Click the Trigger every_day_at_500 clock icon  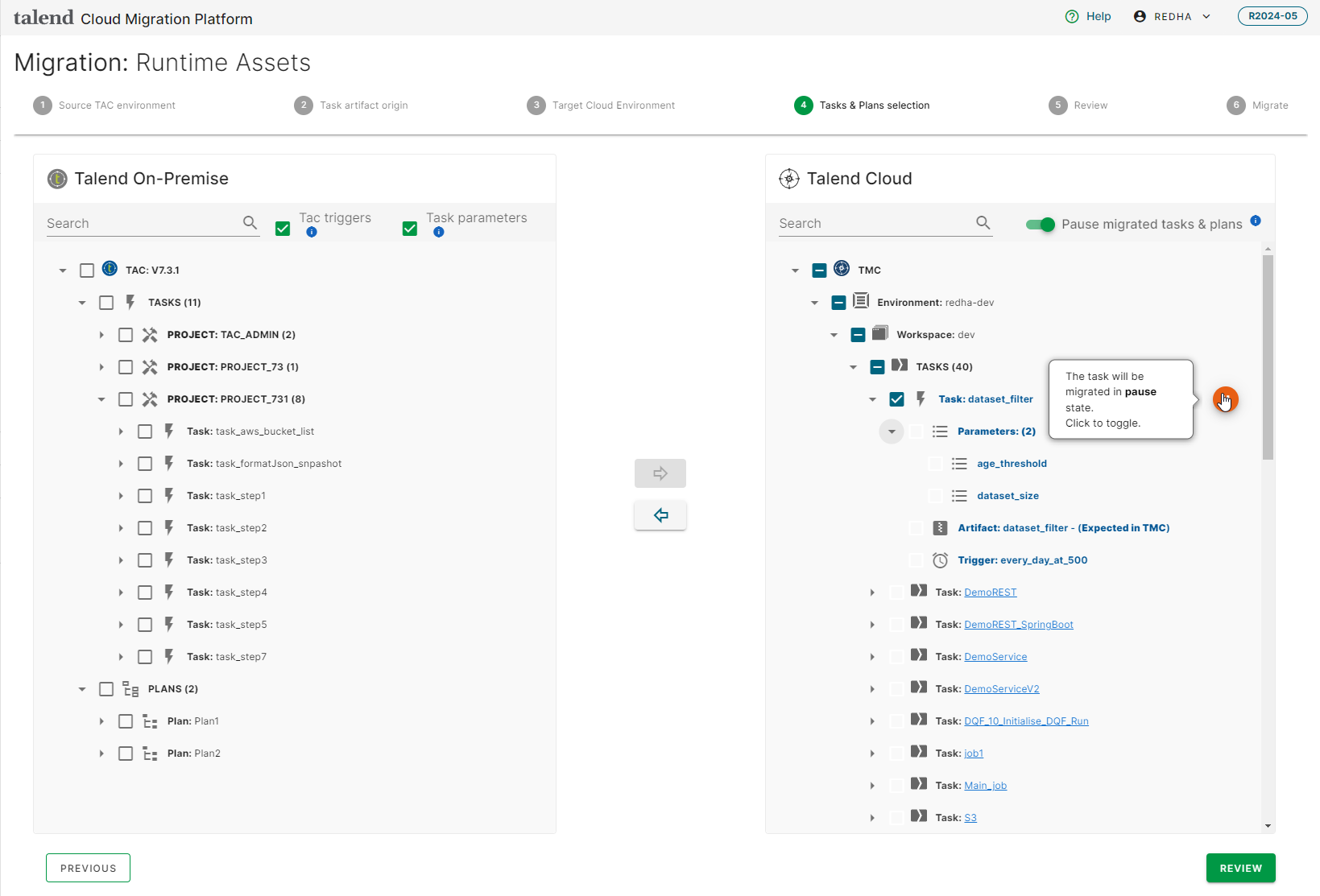[x=940, y=560]
